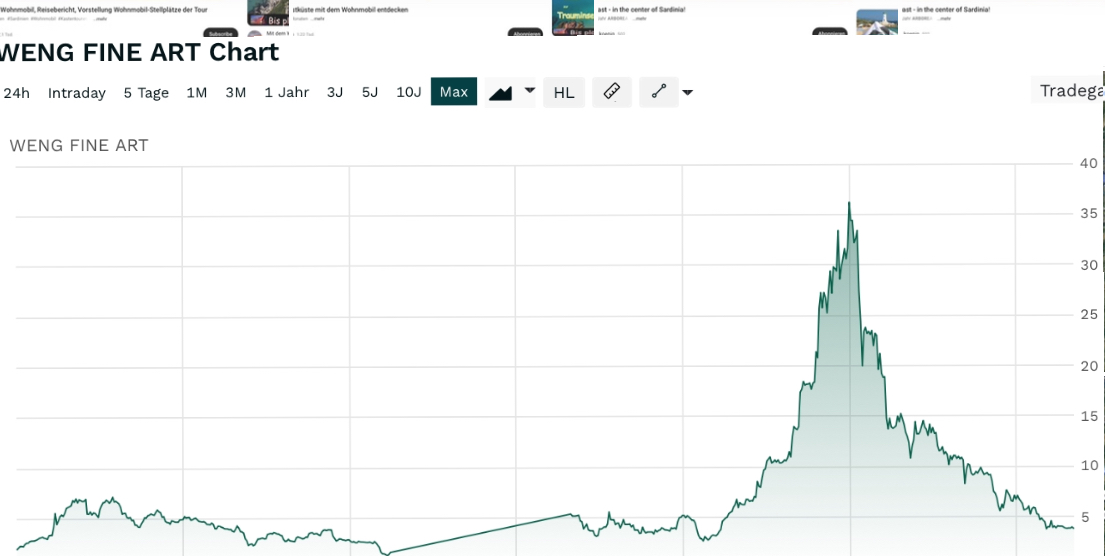Show the 1 Jahr chart range
1105x556 pixels.
287,92
